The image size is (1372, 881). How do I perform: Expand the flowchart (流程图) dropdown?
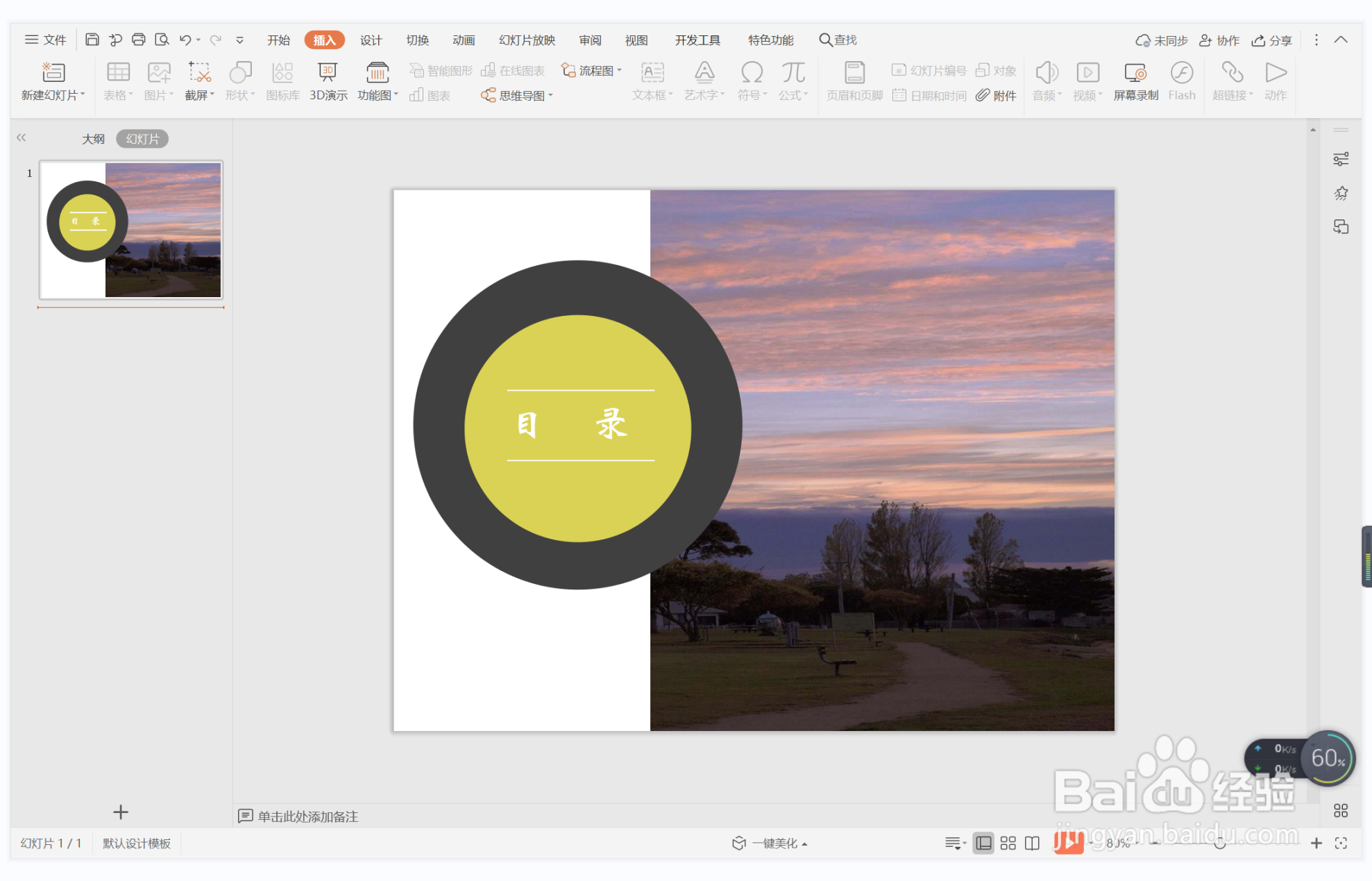click(619, 70)
